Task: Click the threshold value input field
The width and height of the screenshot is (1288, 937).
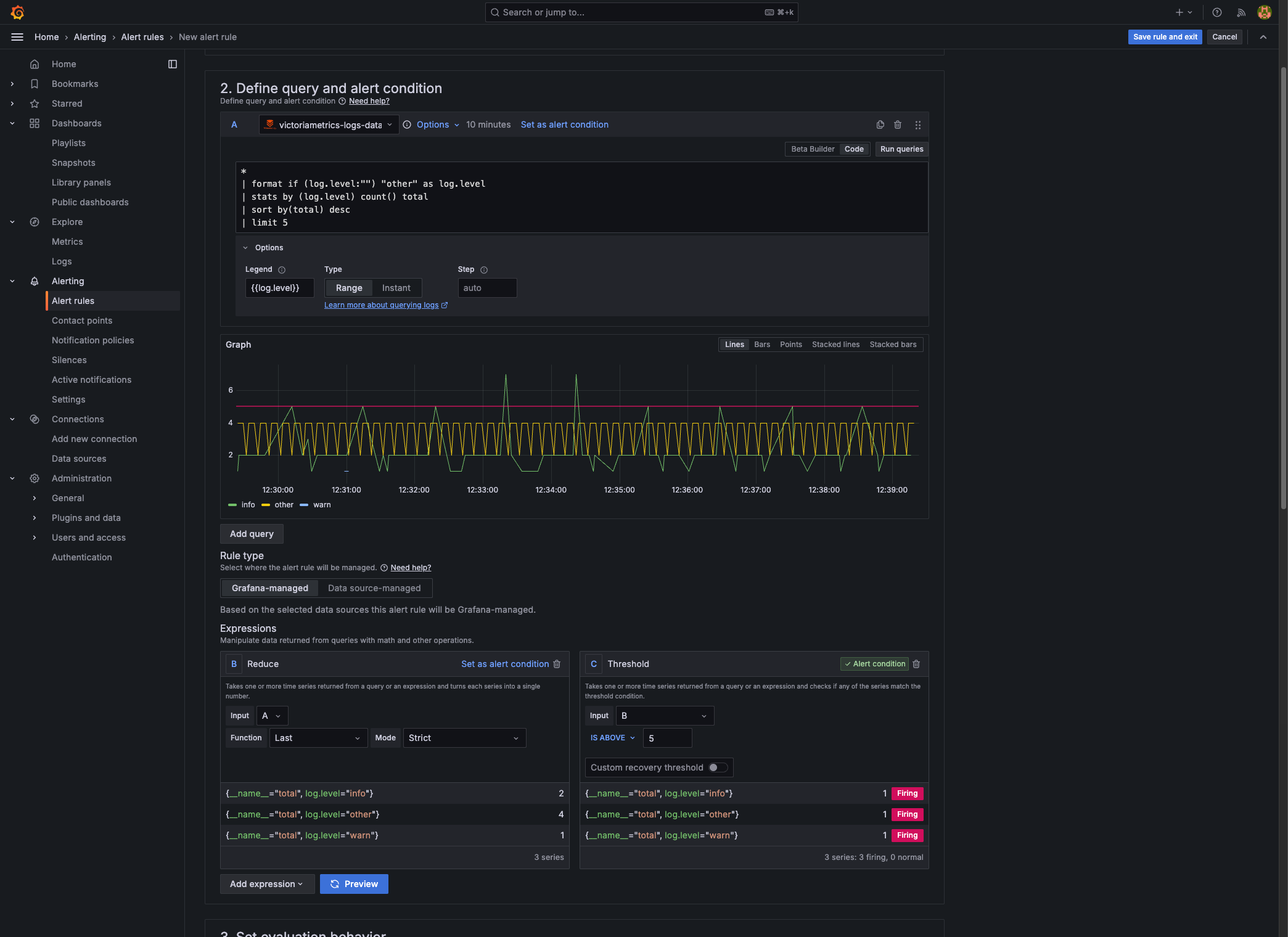Action: pos(667,738)
